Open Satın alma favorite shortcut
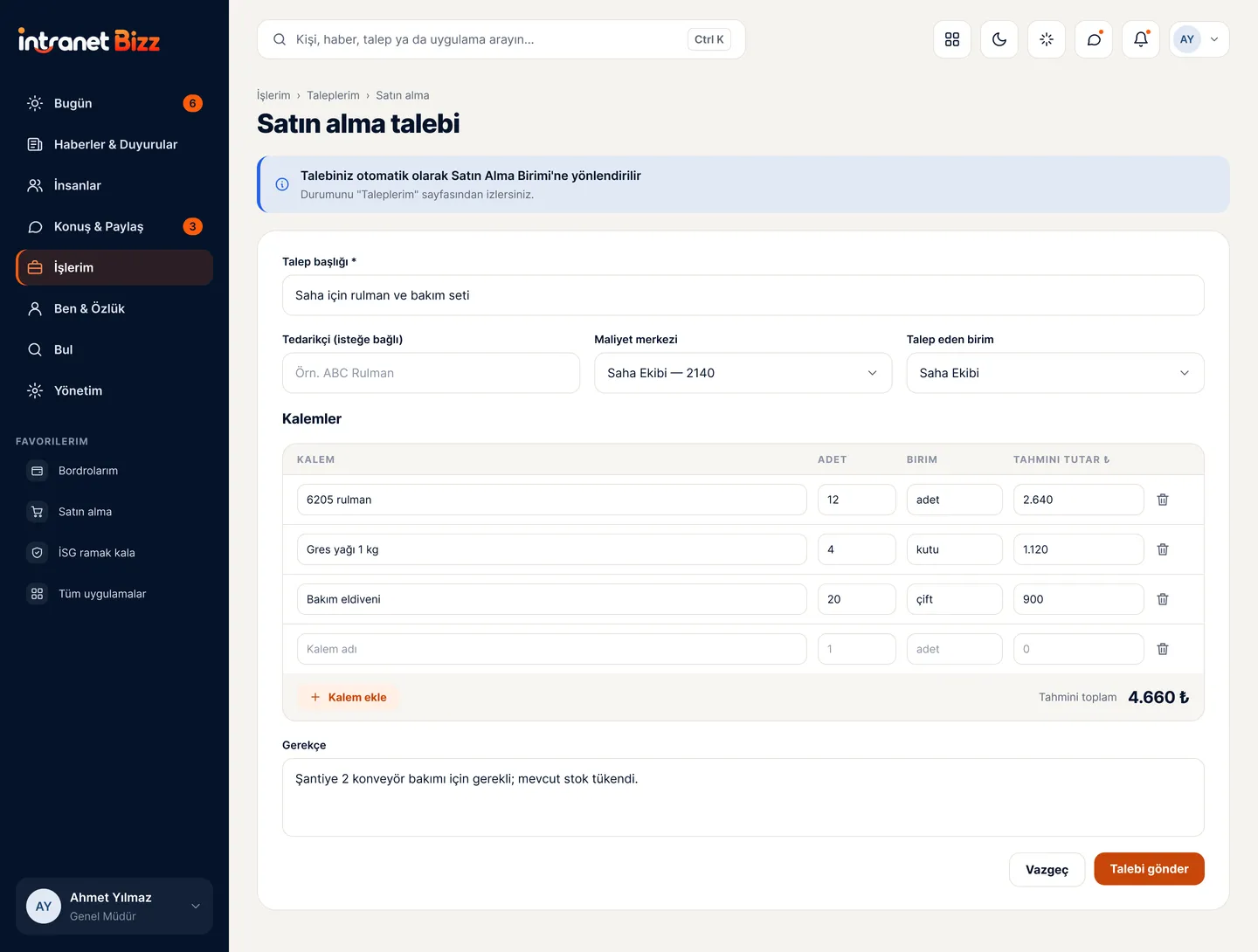This screenshot has height=952, width=1258. point(114,512)
